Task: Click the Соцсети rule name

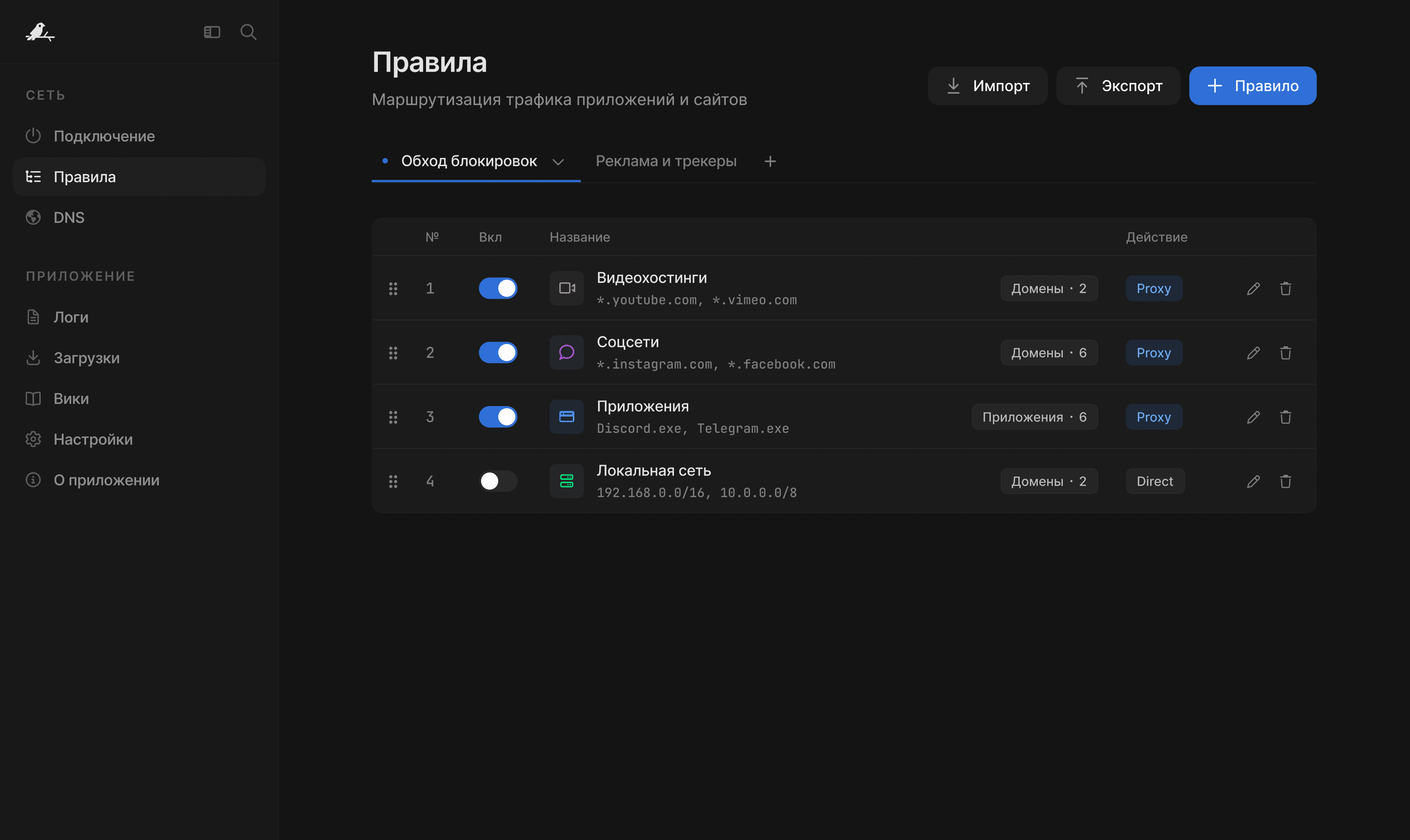Action: pyautogui.click(x=628, y=342)
